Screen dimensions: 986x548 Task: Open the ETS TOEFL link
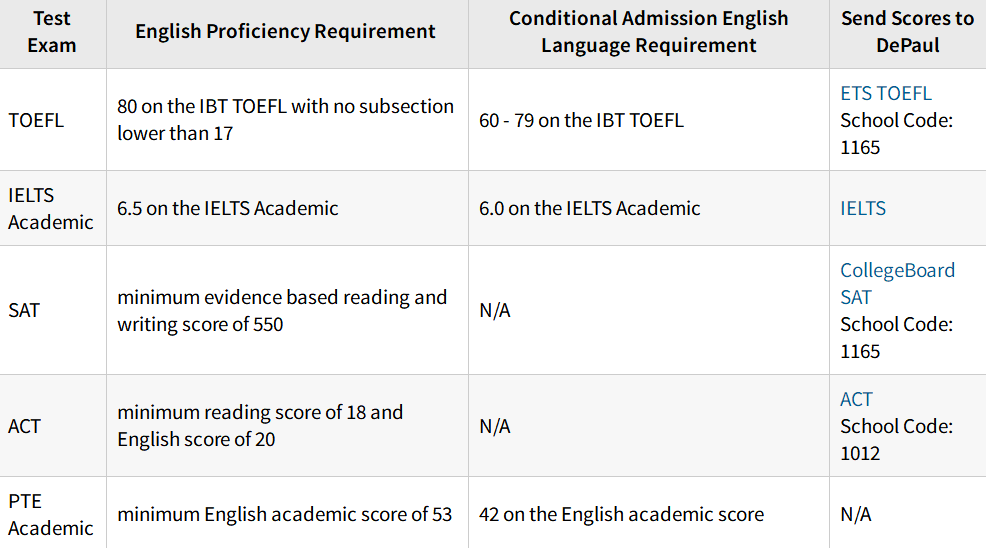[885, 93]
